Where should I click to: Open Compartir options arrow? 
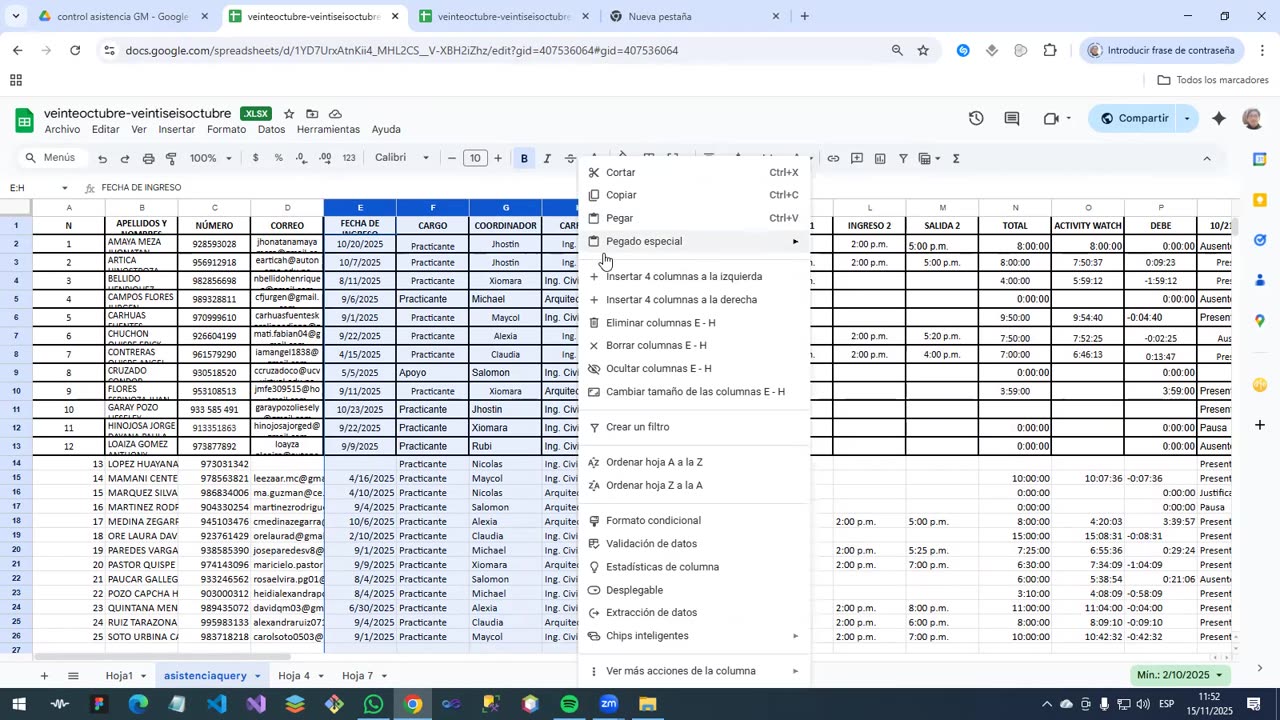click(1187, 118)
